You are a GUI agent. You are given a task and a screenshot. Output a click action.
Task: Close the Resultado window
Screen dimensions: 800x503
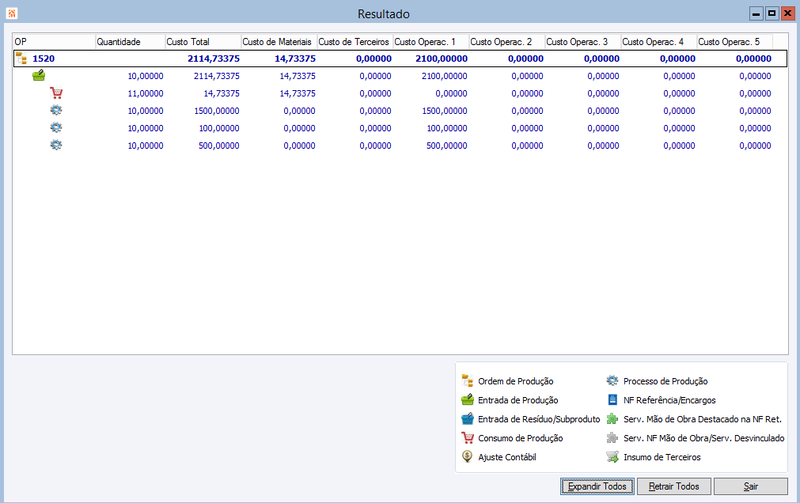[x=788, y=14]
